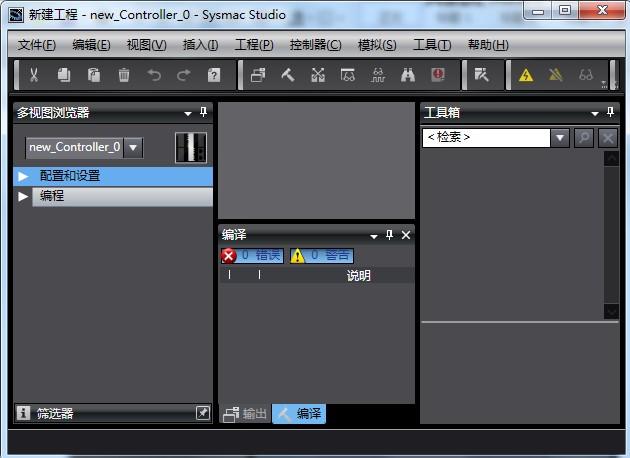Select the 编程 row
This screenshot has height=458, width=630.
tap(122, 196)
